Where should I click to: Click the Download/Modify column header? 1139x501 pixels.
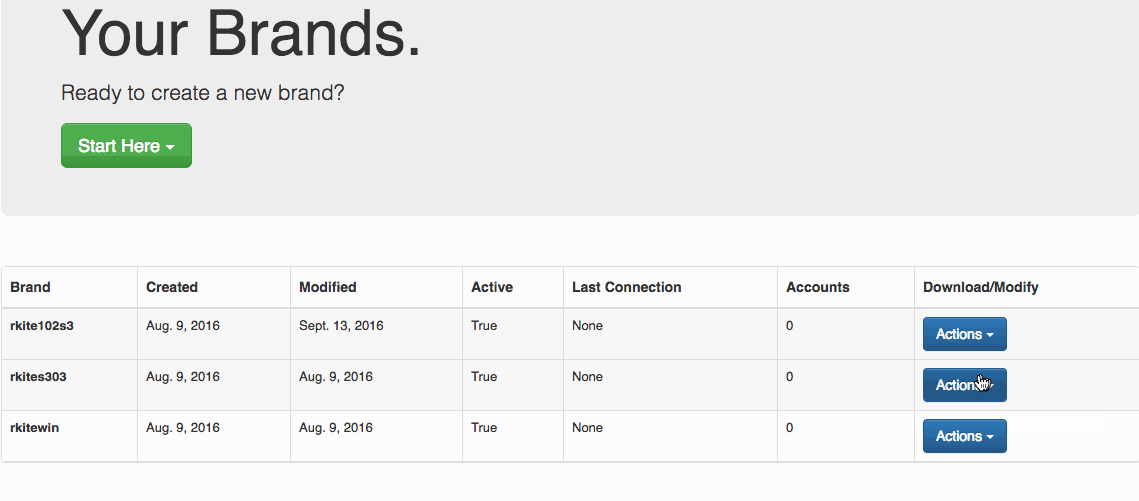tap(981, 287)
